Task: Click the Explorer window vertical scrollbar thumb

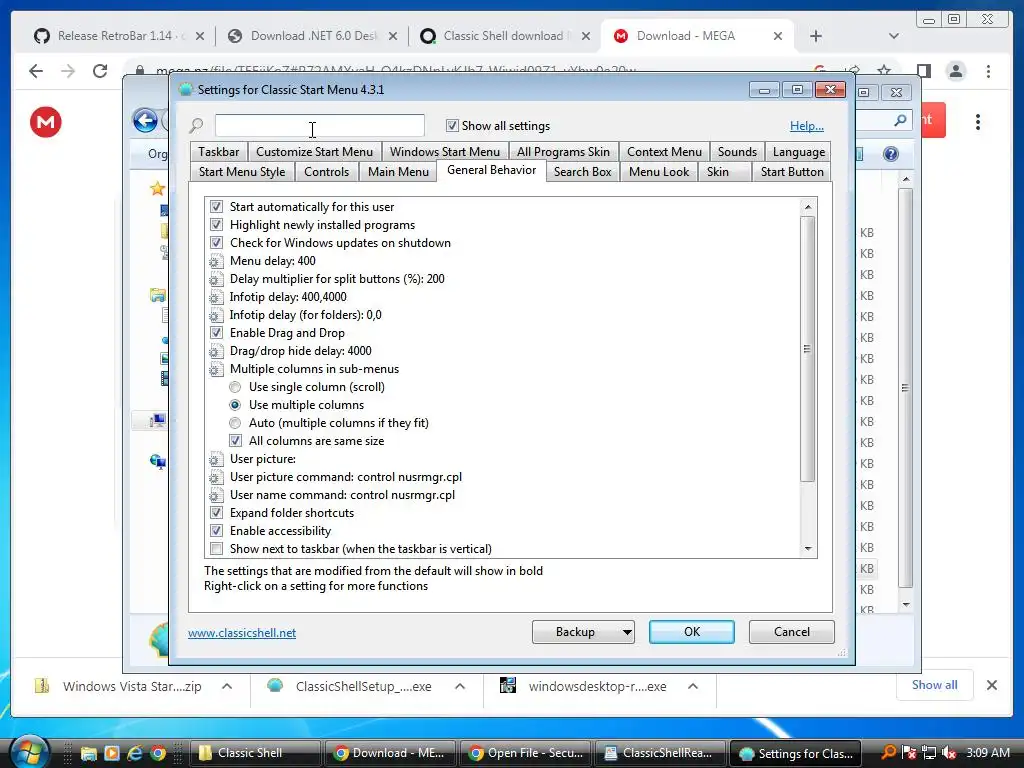Action: pos(905,388)
